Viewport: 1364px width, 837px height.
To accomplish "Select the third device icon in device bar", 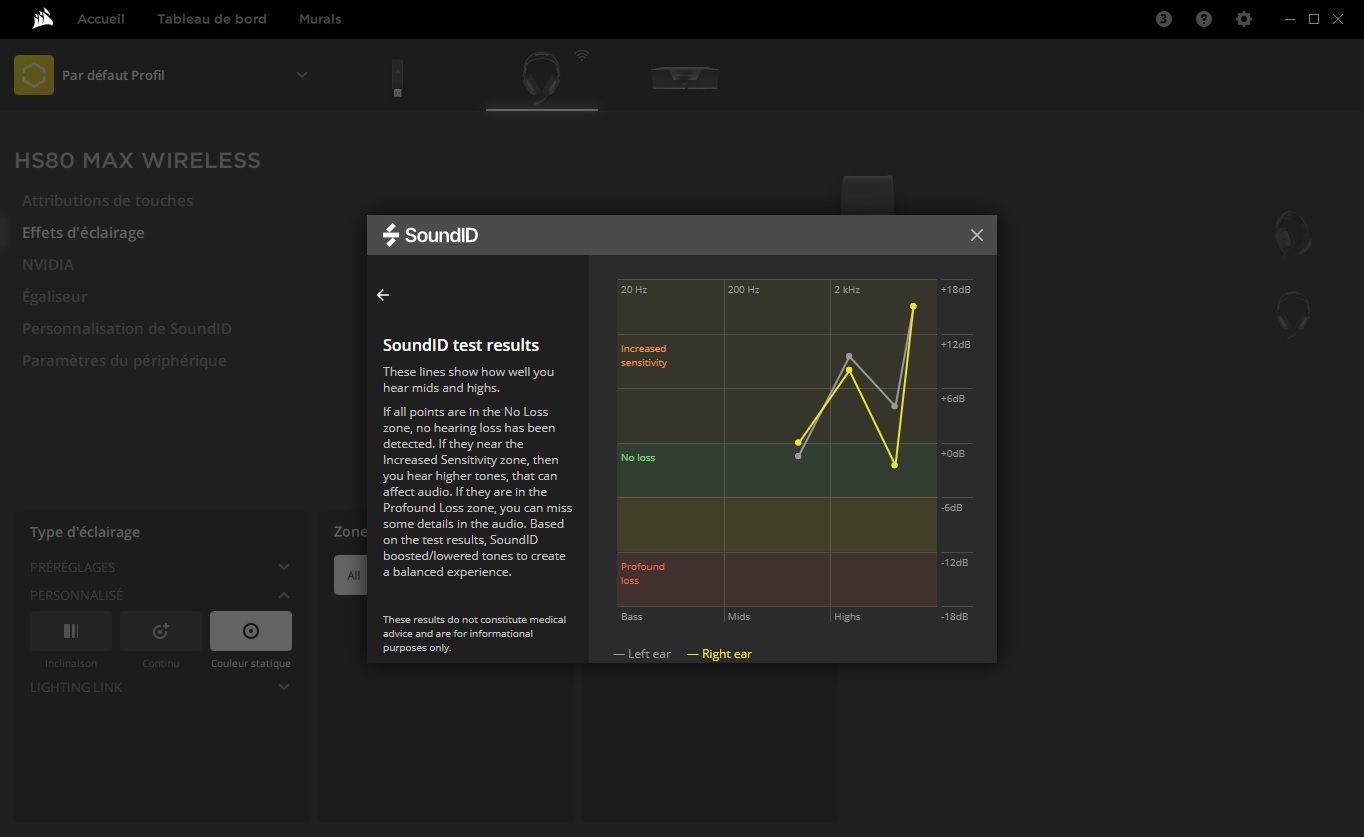I will (685, 78).
